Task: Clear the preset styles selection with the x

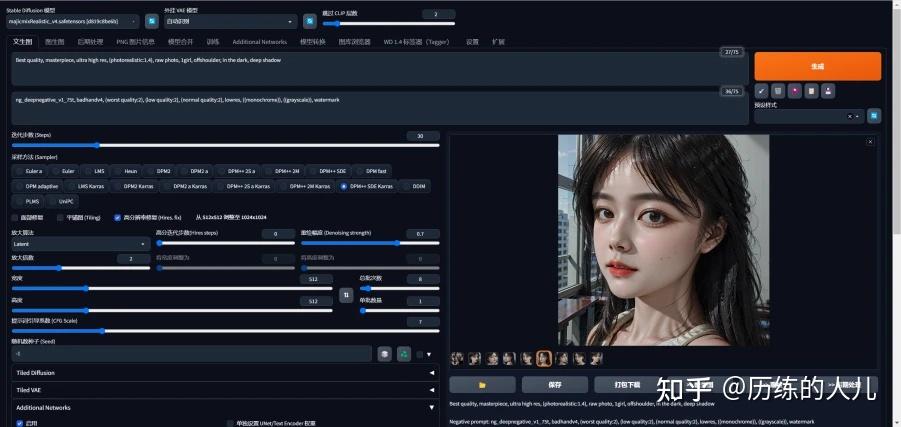Action: pyautogui.click(x=850, y=116)
